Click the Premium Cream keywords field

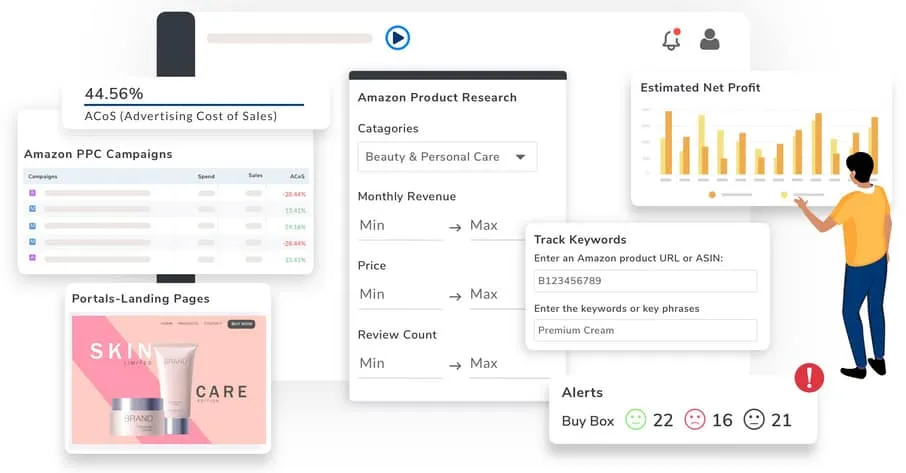(644, 330)
